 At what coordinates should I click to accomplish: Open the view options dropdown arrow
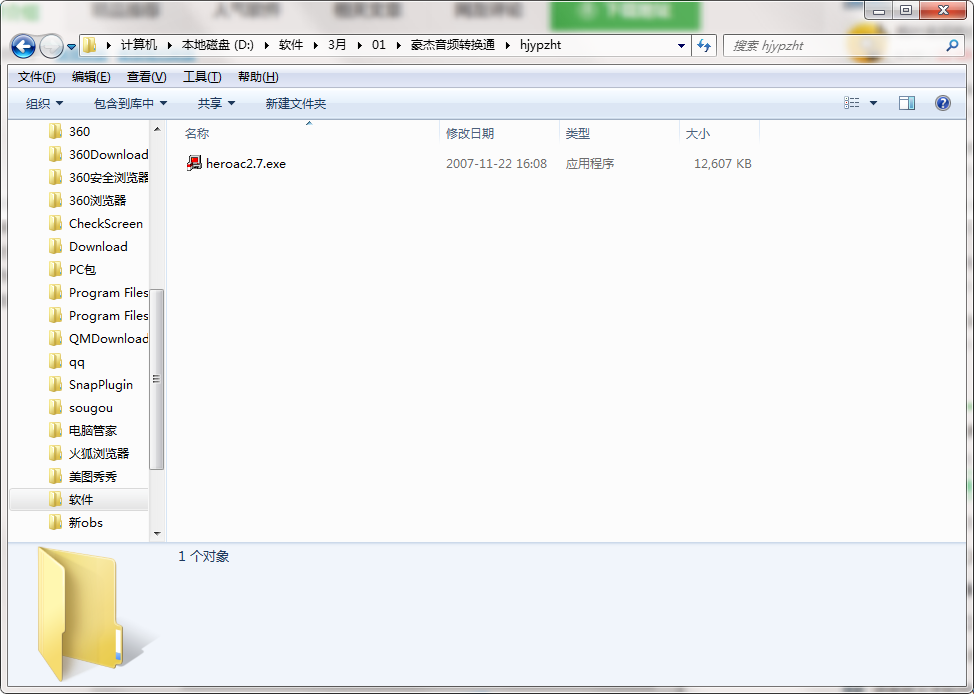(x=873, y=103)
